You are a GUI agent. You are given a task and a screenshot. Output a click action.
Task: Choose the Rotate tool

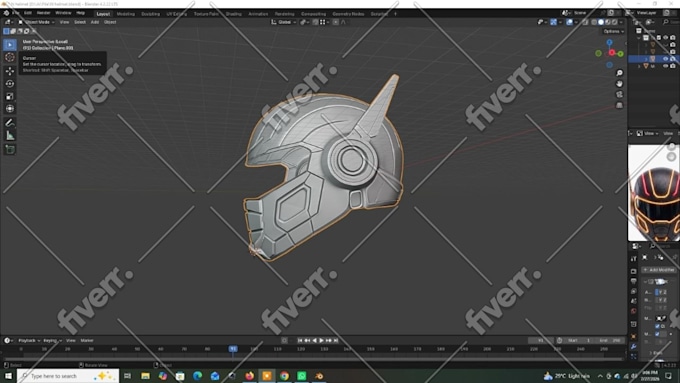(x=10, y=83)
